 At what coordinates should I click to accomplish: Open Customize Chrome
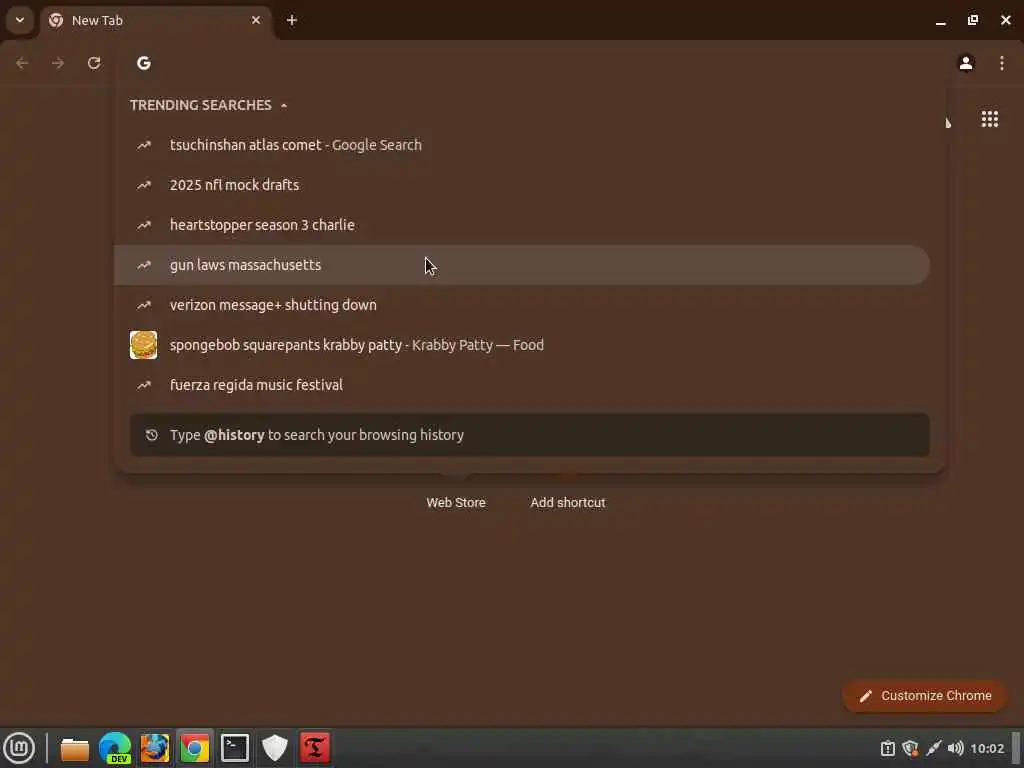[x=925, y=696]
